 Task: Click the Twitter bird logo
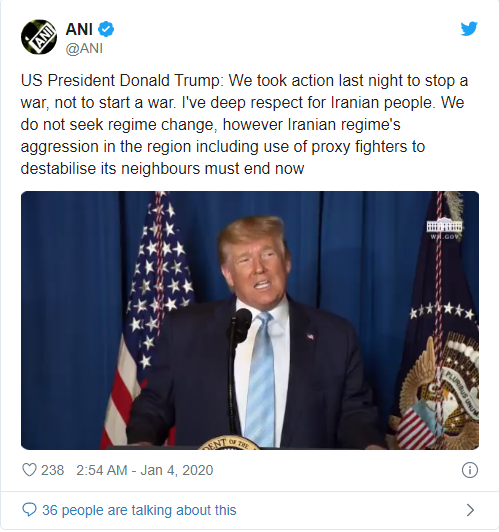click(469, 29)
